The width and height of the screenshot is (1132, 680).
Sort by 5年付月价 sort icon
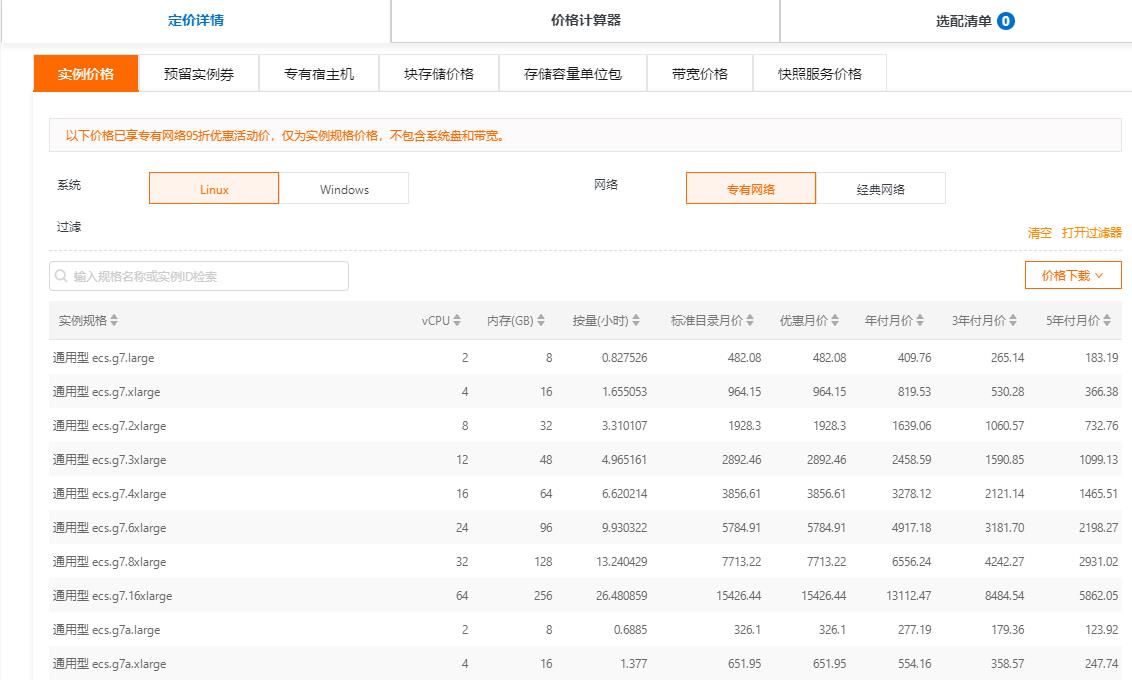point(1106,321)
